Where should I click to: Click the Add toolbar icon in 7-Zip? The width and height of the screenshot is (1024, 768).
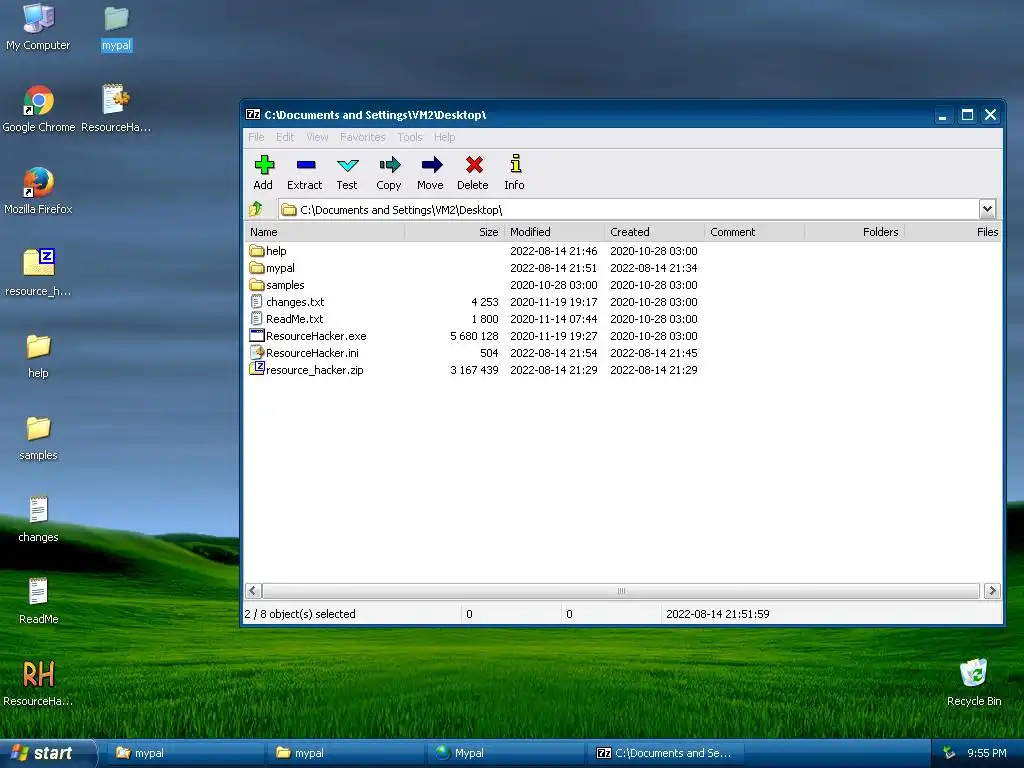[263, 172]
